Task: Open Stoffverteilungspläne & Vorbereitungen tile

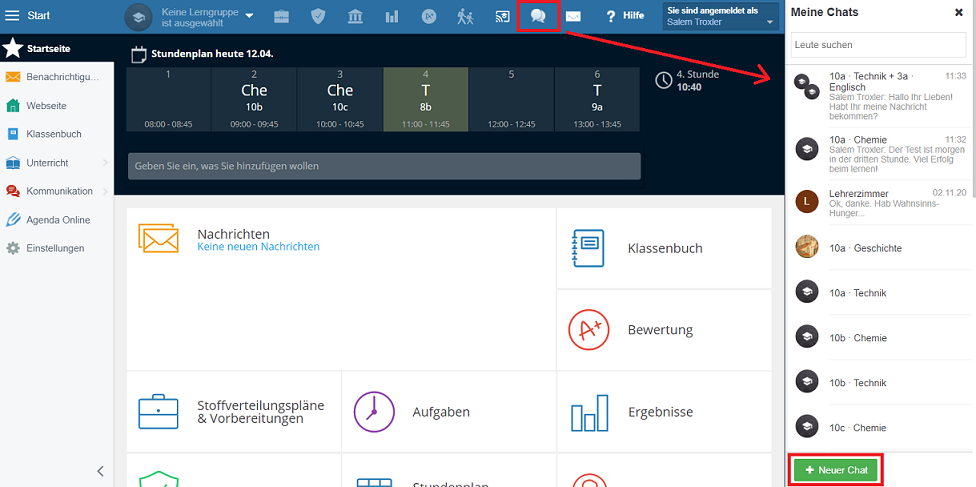Action: tap(234, 412)
